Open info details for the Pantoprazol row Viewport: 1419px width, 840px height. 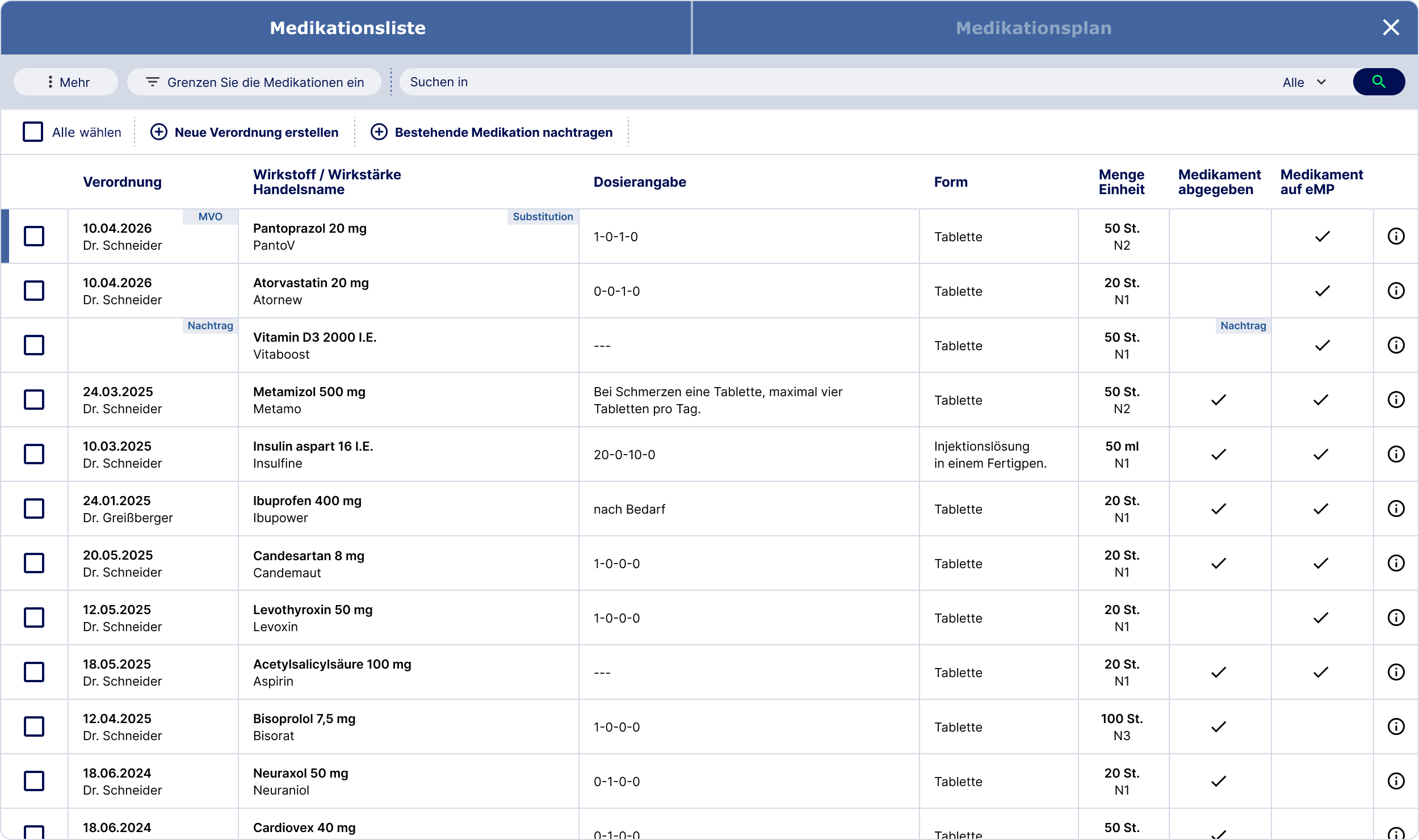pos(1396,236)
